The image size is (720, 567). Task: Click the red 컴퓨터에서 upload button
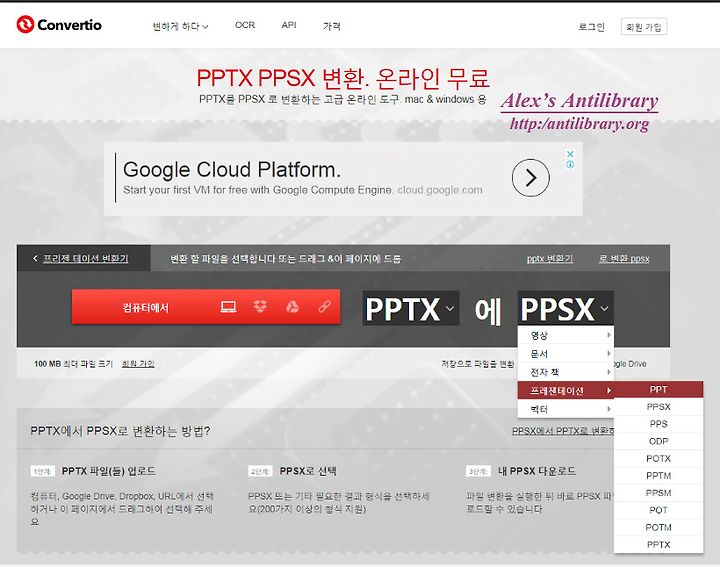click(x=206, y=307)
